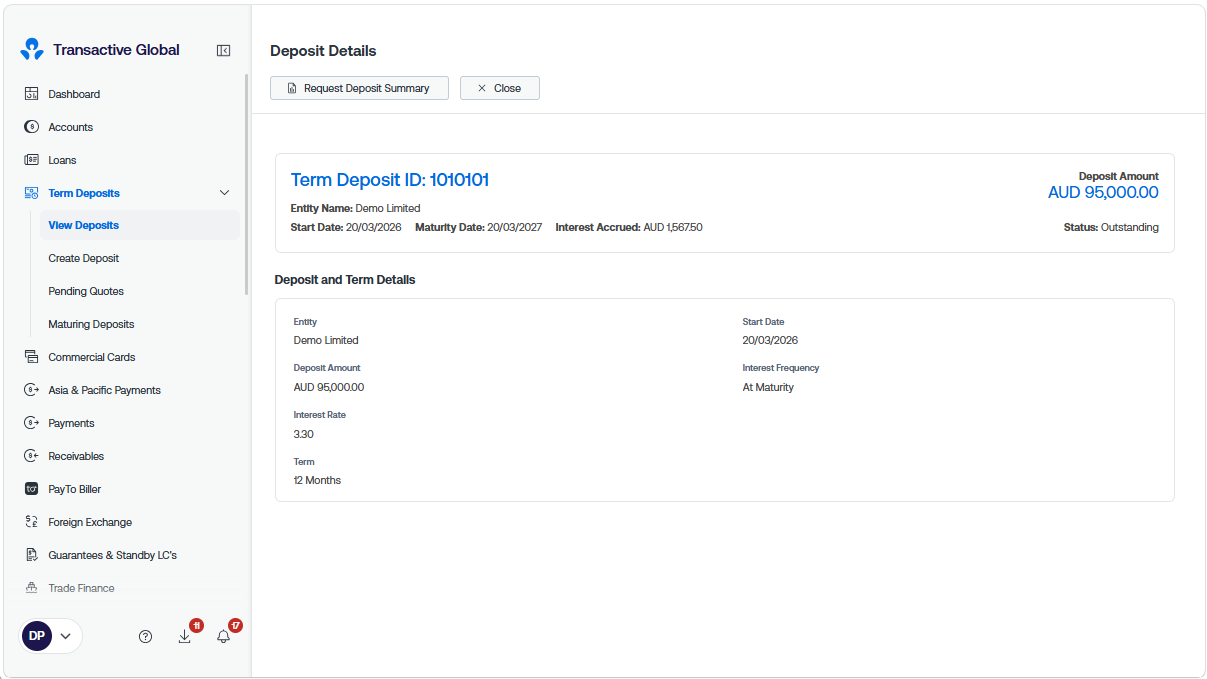
Task: Click the sidebar vertical scrollbar
Action: (247, 185)
